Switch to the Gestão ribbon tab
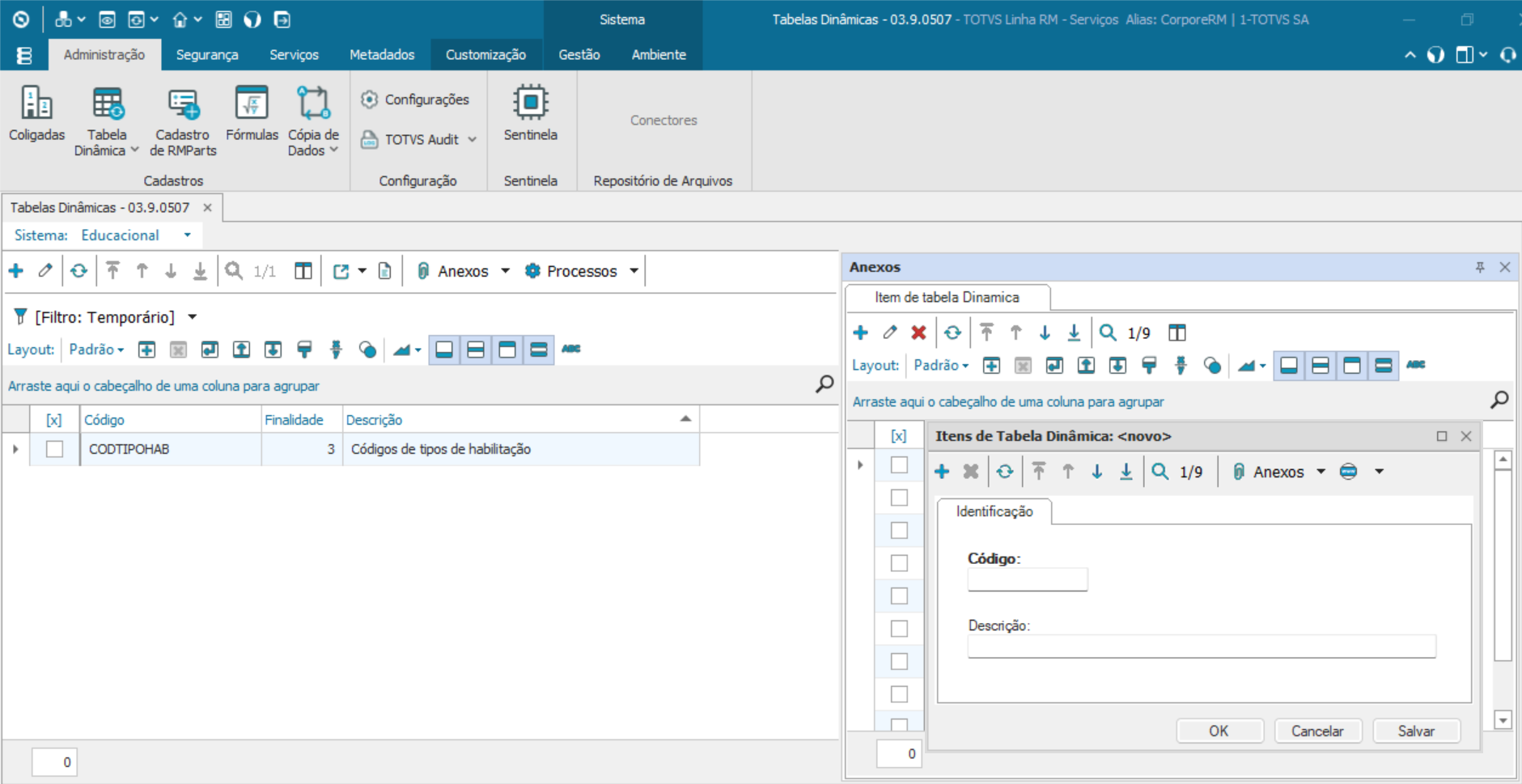Viewport: 1522px width, 784px height. click(579, 55)
